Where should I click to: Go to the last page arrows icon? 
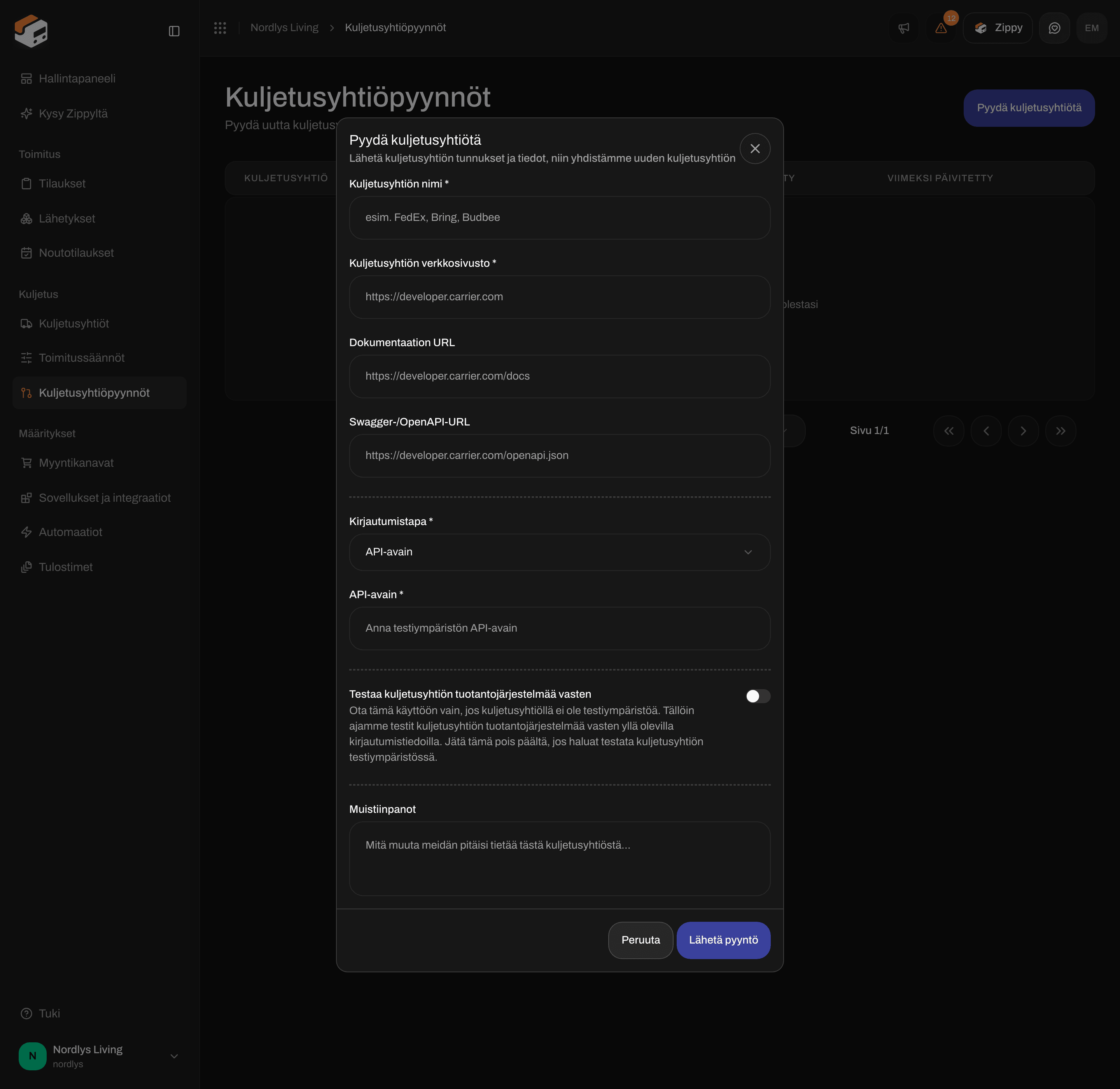[x=1060, y=431]
